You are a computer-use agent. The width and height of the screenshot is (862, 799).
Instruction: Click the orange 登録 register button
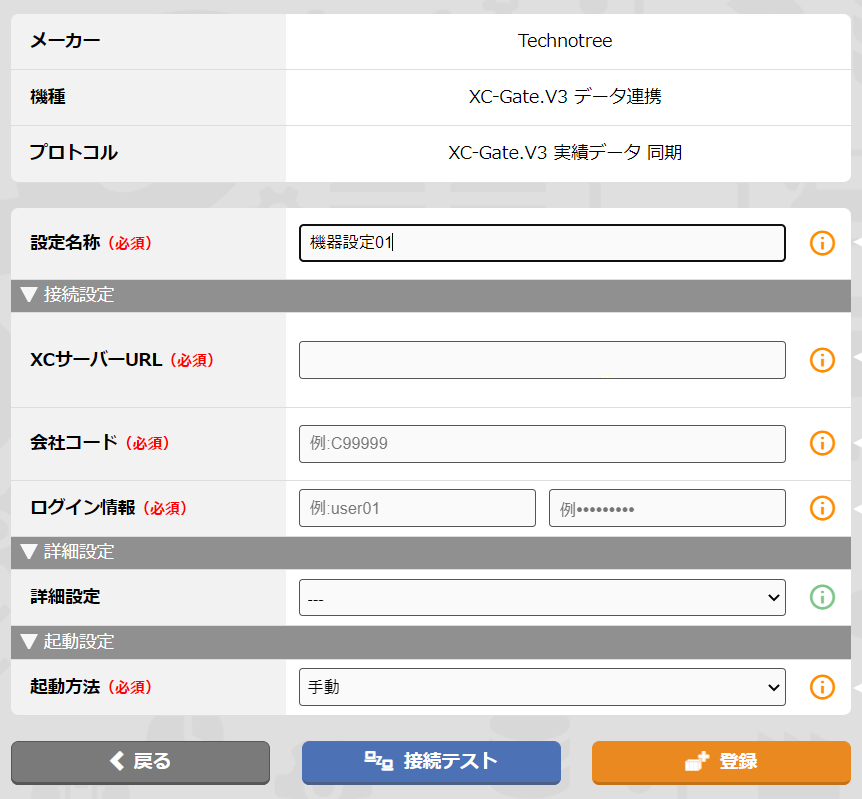721,762
